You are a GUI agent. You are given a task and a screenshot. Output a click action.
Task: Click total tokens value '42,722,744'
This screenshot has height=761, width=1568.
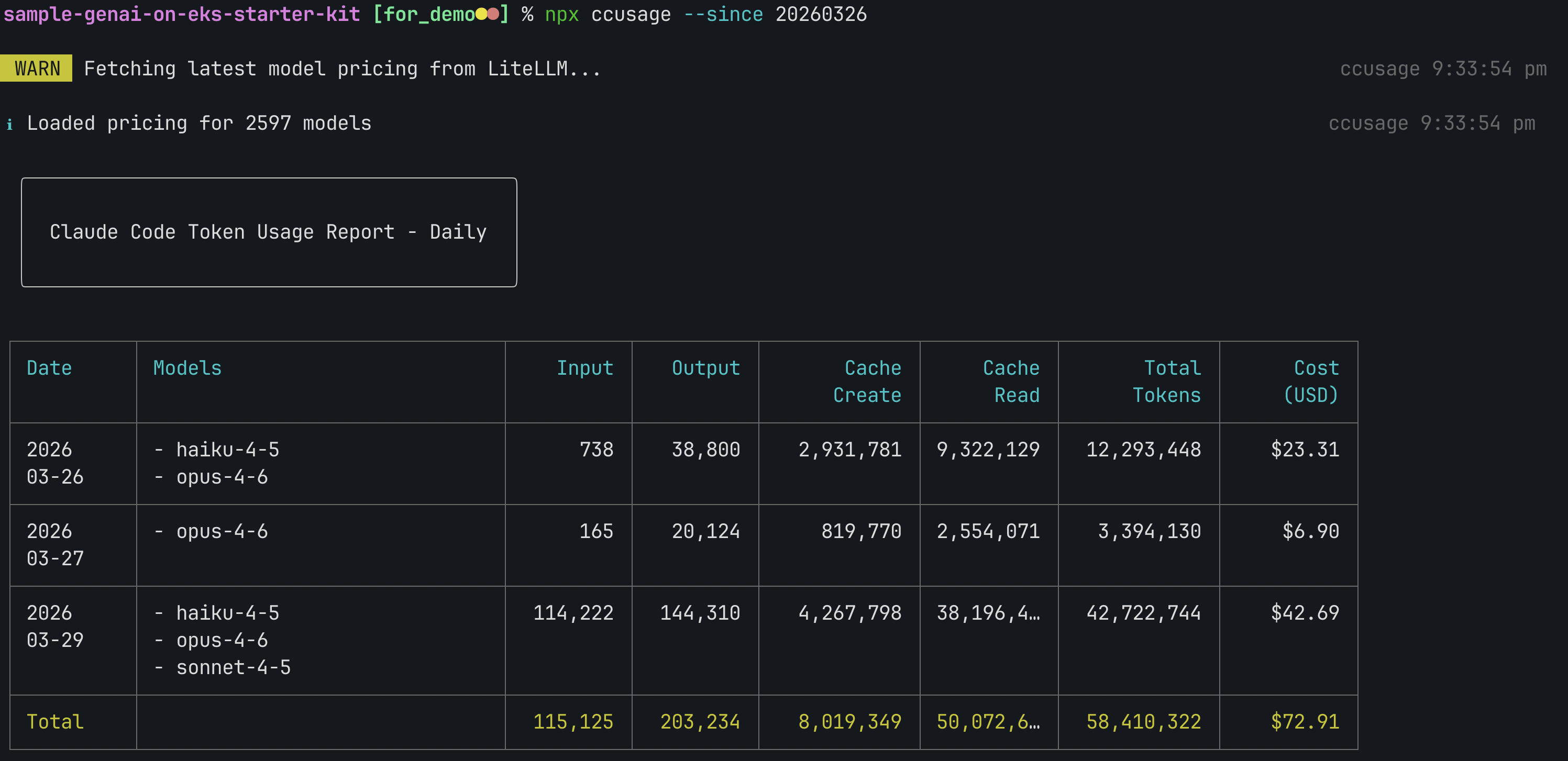point(1144,612)
